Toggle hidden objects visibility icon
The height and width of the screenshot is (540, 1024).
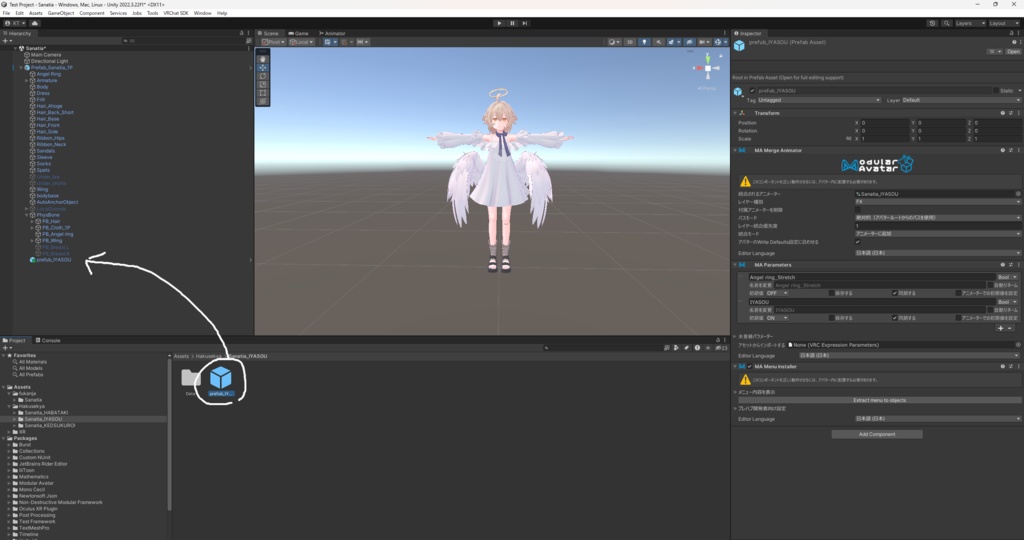tap(689, 42)
